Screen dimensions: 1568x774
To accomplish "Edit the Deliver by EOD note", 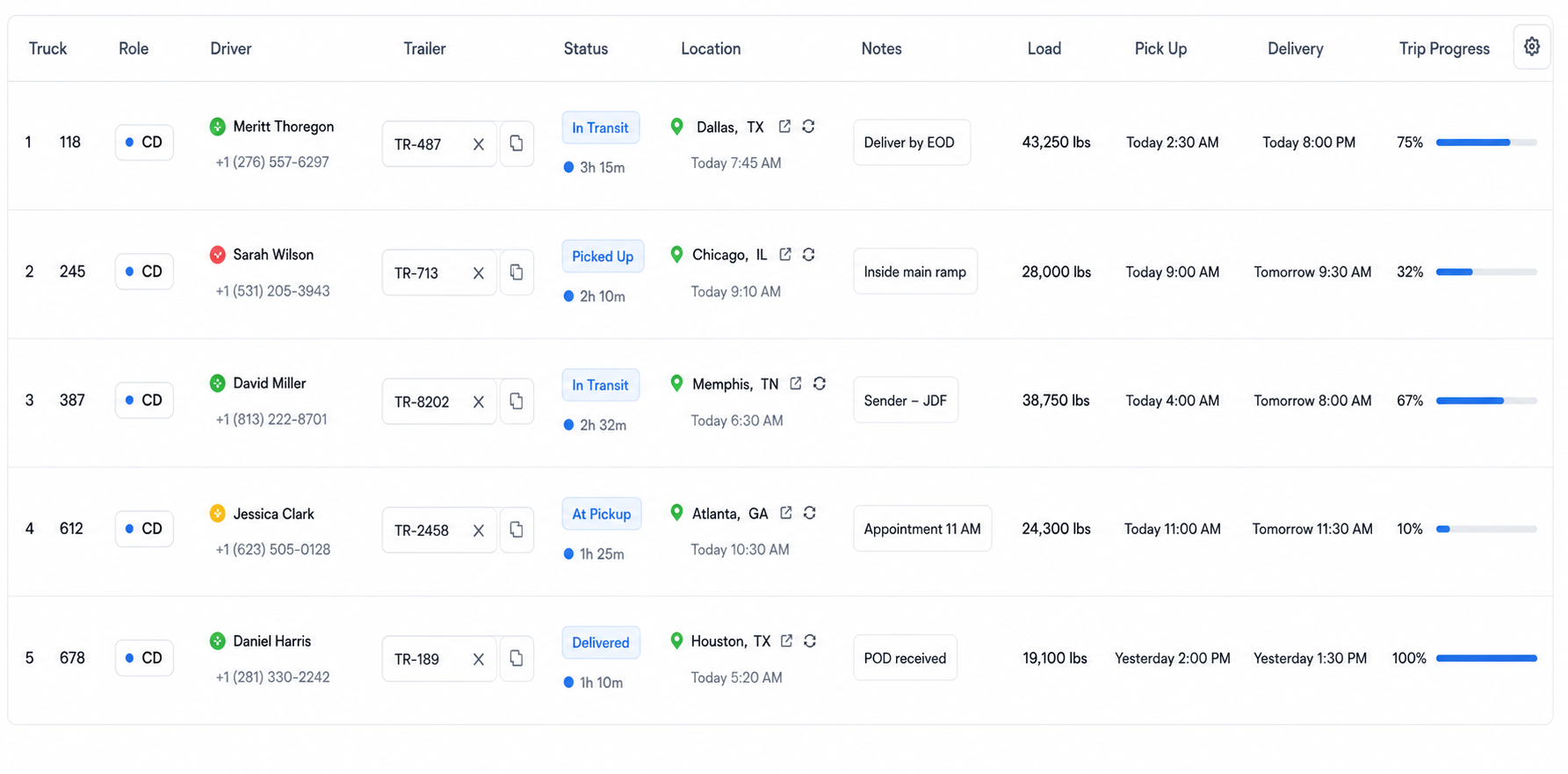I will pyautogui.click(x=912, y=142).
